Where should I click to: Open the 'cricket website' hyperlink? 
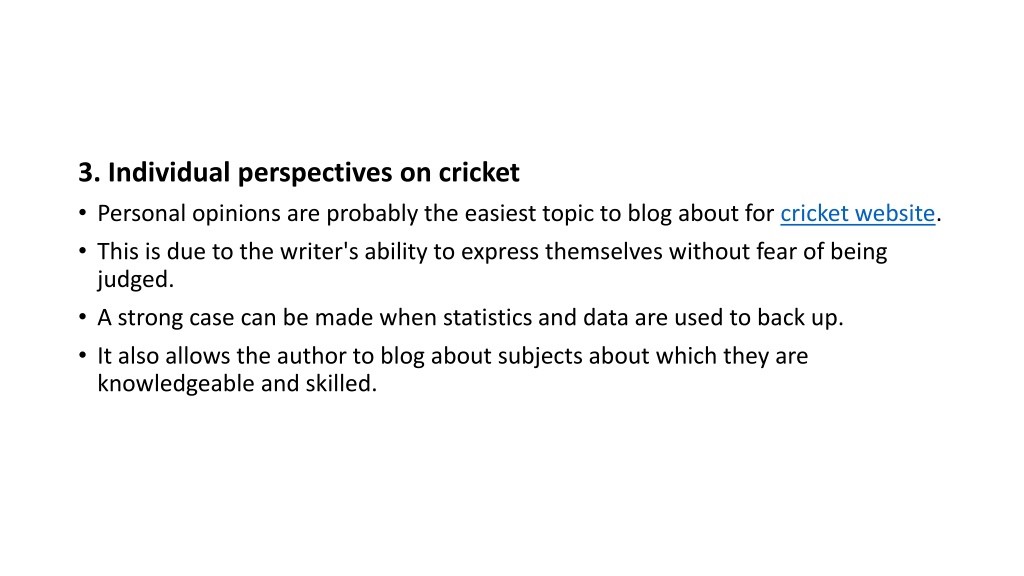857,214
